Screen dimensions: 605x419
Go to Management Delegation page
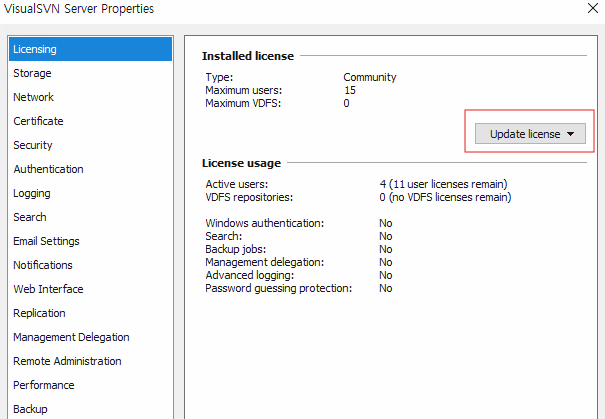[90, 337]
